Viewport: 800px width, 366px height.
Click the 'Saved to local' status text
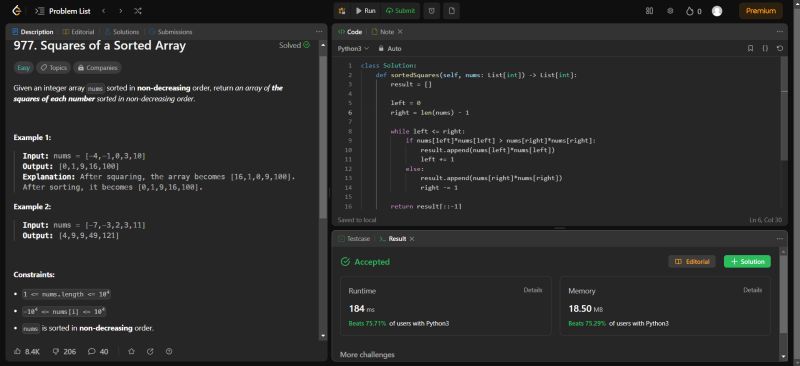[x=357, y=220]
